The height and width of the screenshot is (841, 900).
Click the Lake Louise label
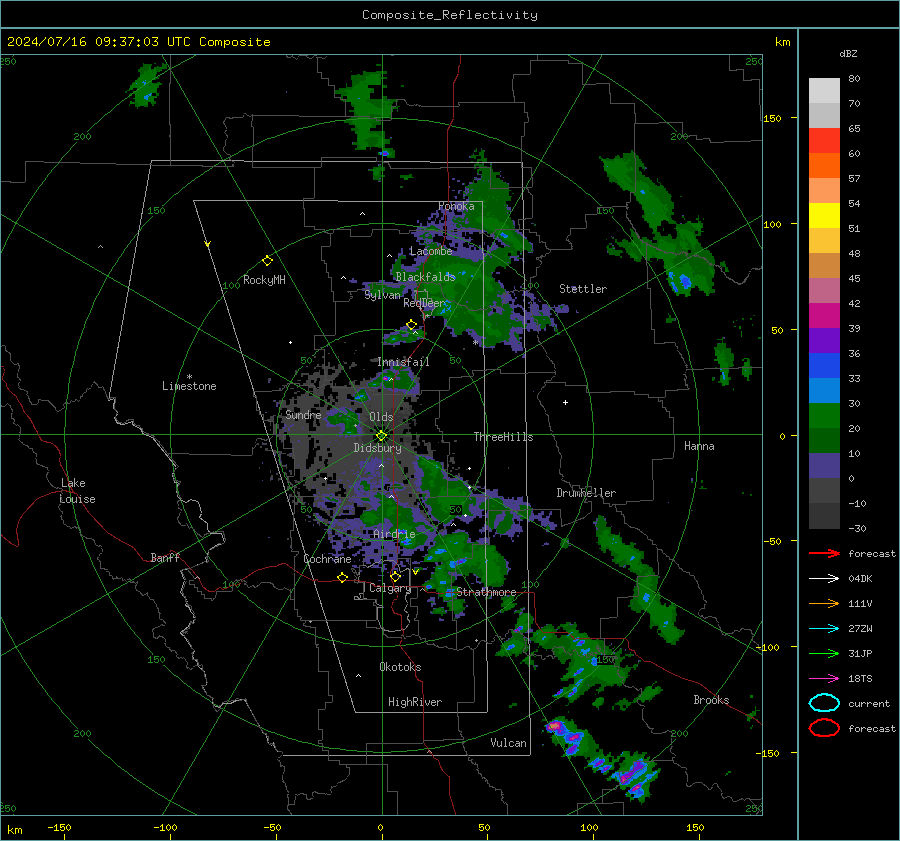tap(78, 491)
